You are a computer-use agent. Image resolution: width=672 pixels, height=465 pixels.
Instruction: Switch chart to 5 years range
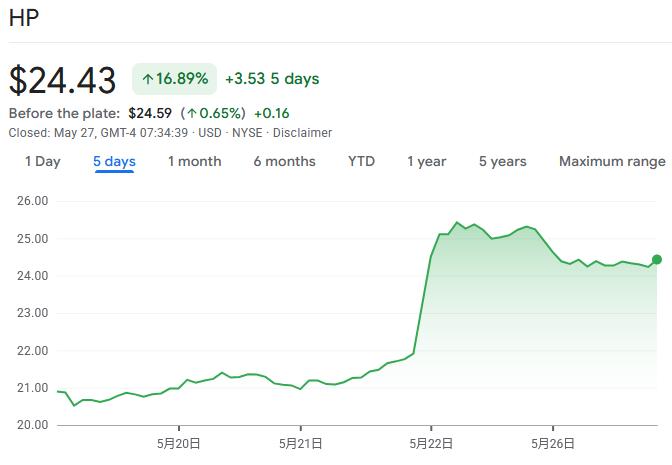coord(503,162)
